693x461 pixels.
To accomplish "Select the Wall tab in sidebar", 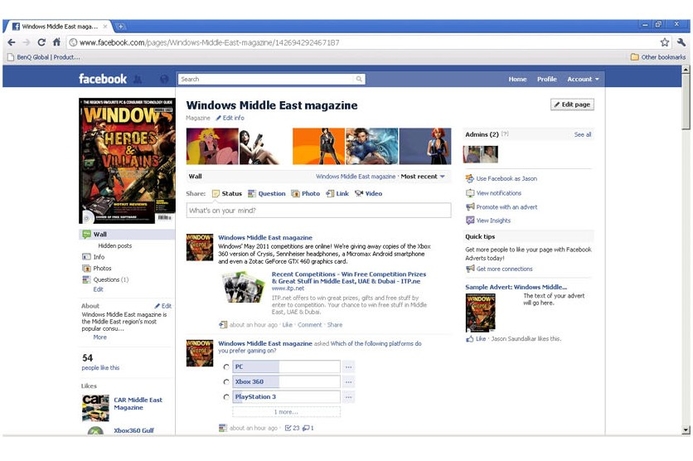I will [x=127, y=234].
